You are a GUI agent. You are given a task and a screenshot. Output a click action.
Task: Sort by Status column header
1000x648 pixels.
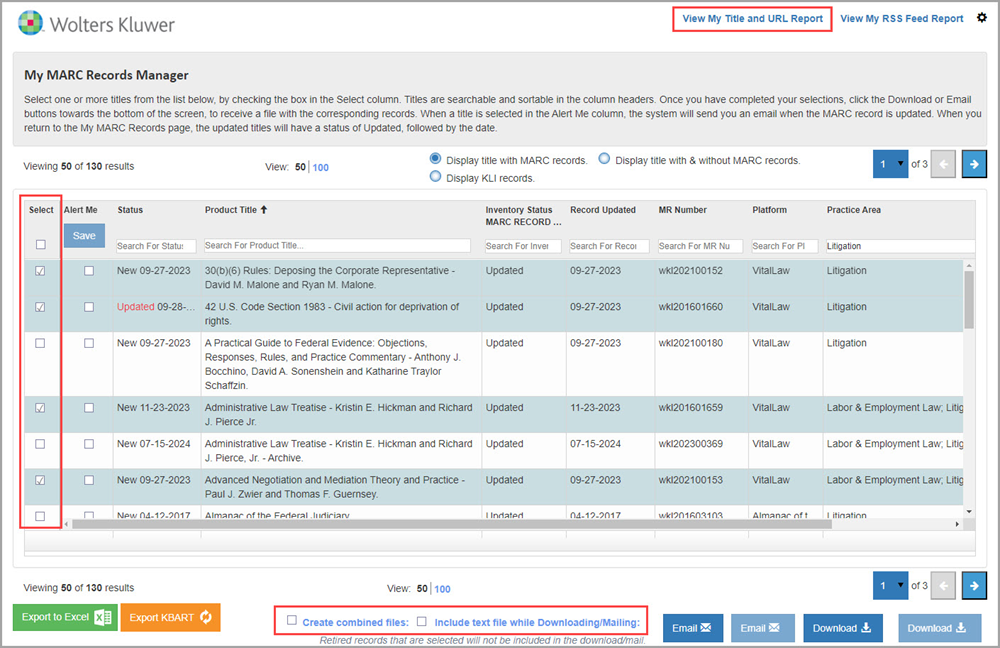click(130, 210)
